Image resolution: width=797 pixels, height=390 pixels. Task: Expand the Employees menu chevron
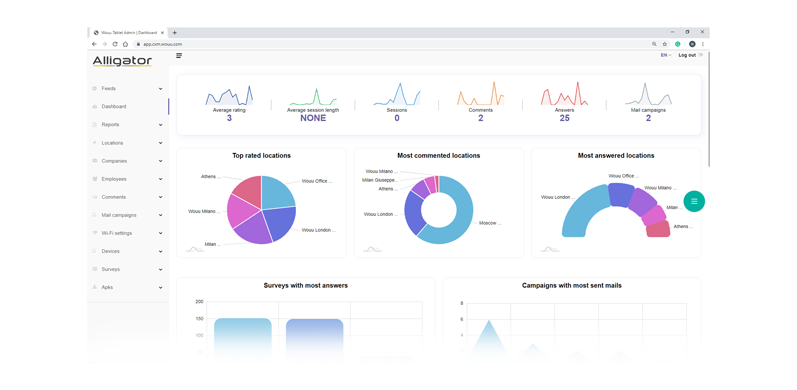161,179
